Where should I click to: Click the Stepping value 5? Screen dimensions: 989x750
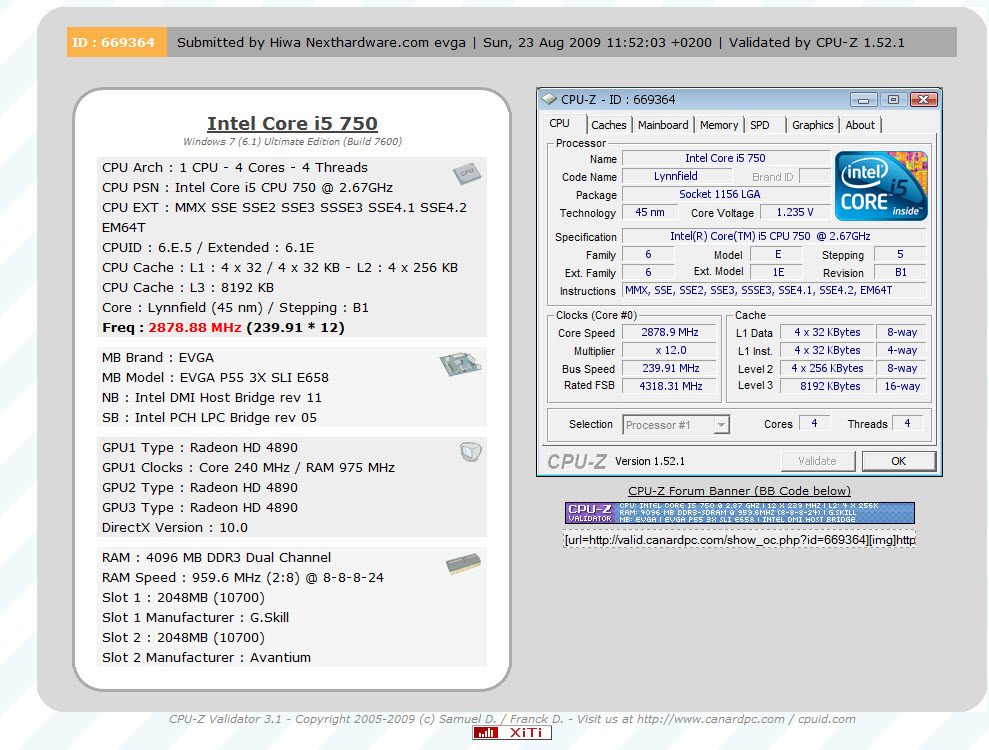(900, 255)
